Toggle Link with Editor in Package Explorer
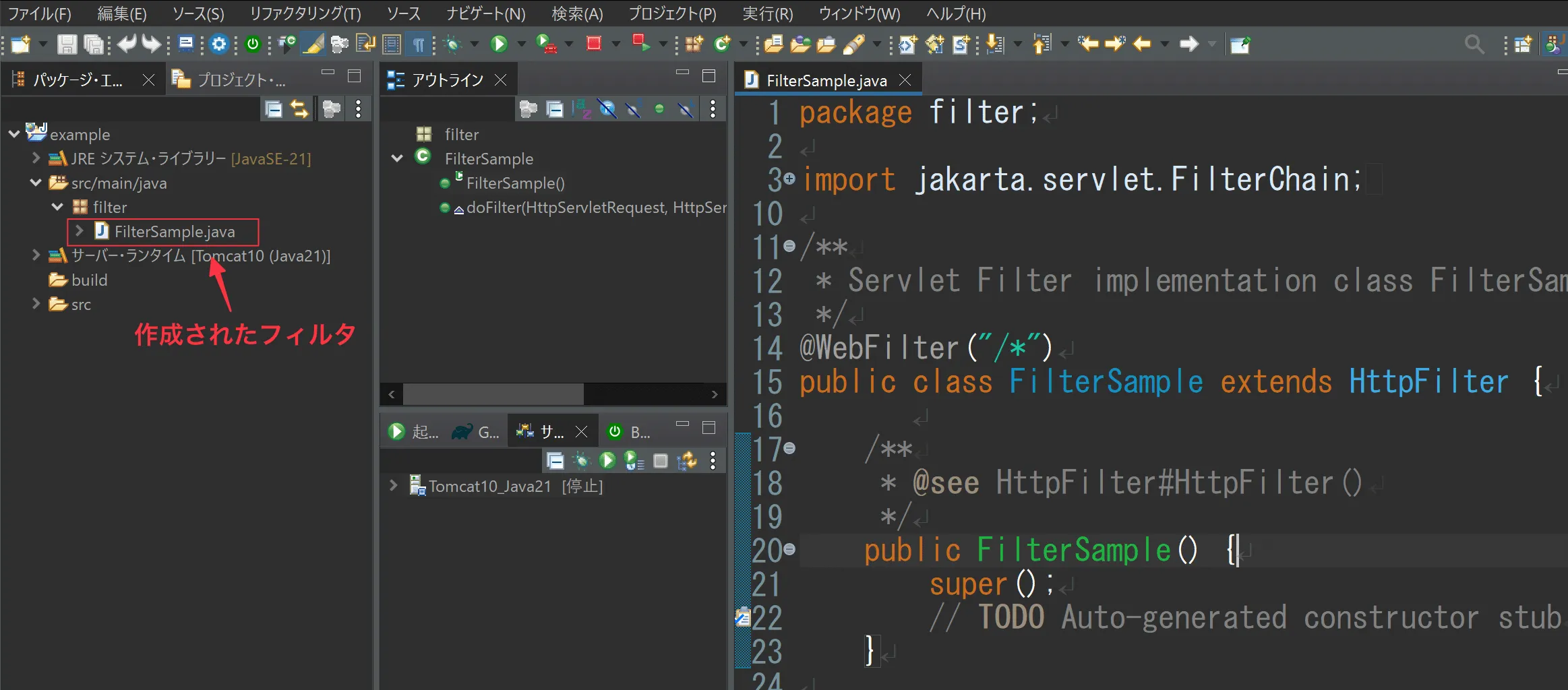Image resolution: width=1568 pixels, height=690 pixels. coord(299,109)
